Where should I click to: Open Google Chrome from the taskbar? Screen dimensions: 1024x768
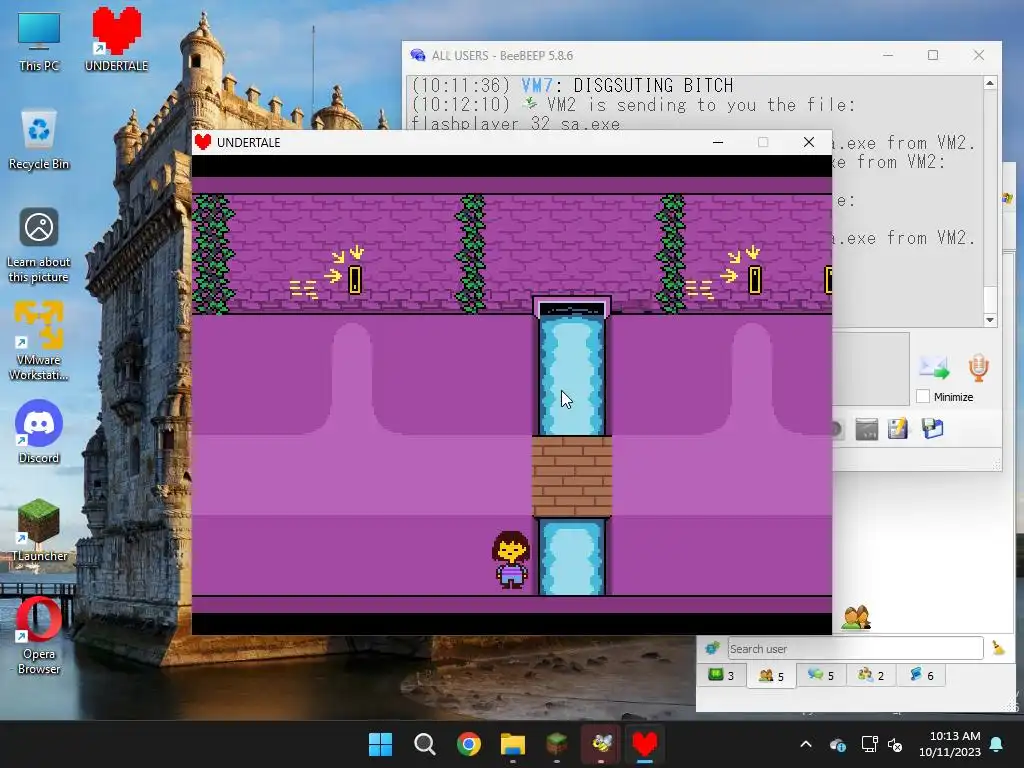click(x=468, y=744)
